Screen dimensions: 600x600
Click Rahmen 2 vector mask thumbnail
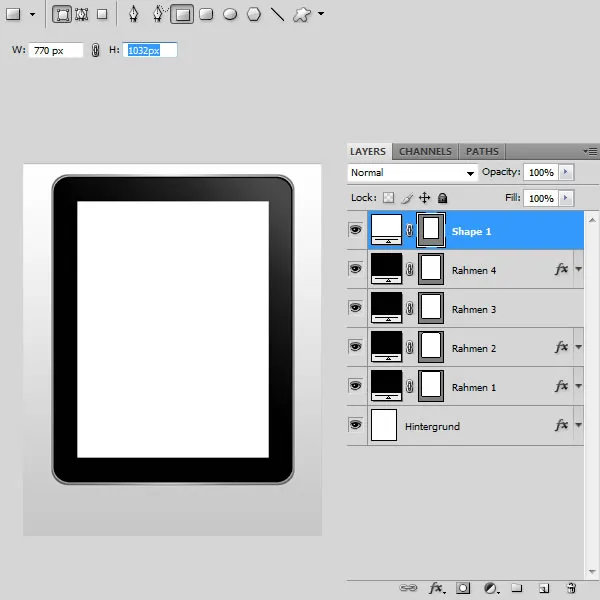point(431,347)
